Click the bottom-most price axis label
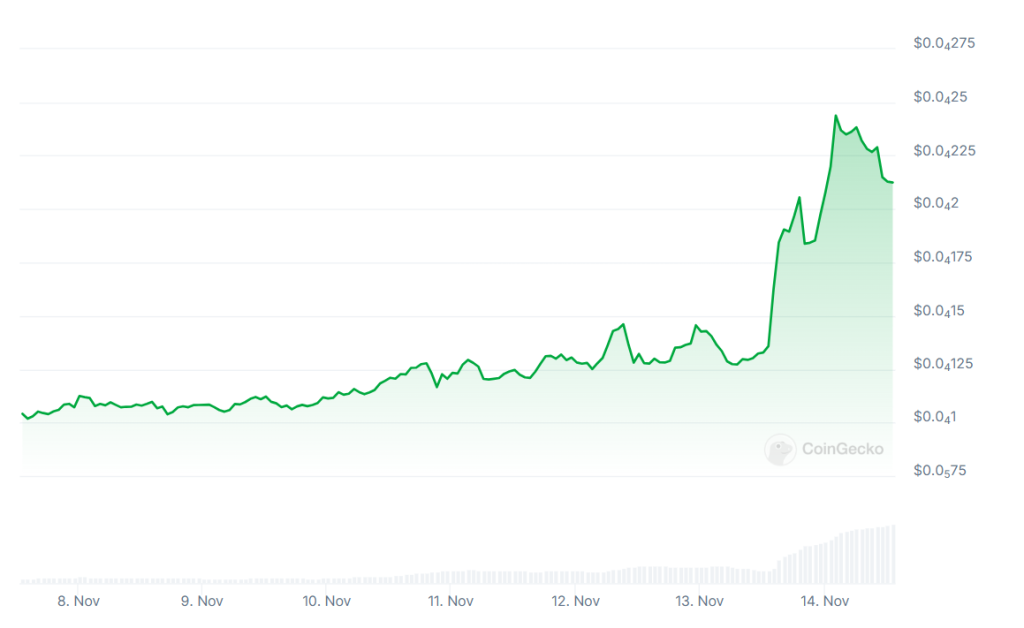The height and width of the screenshot is (628, 1024). point(940,471)
